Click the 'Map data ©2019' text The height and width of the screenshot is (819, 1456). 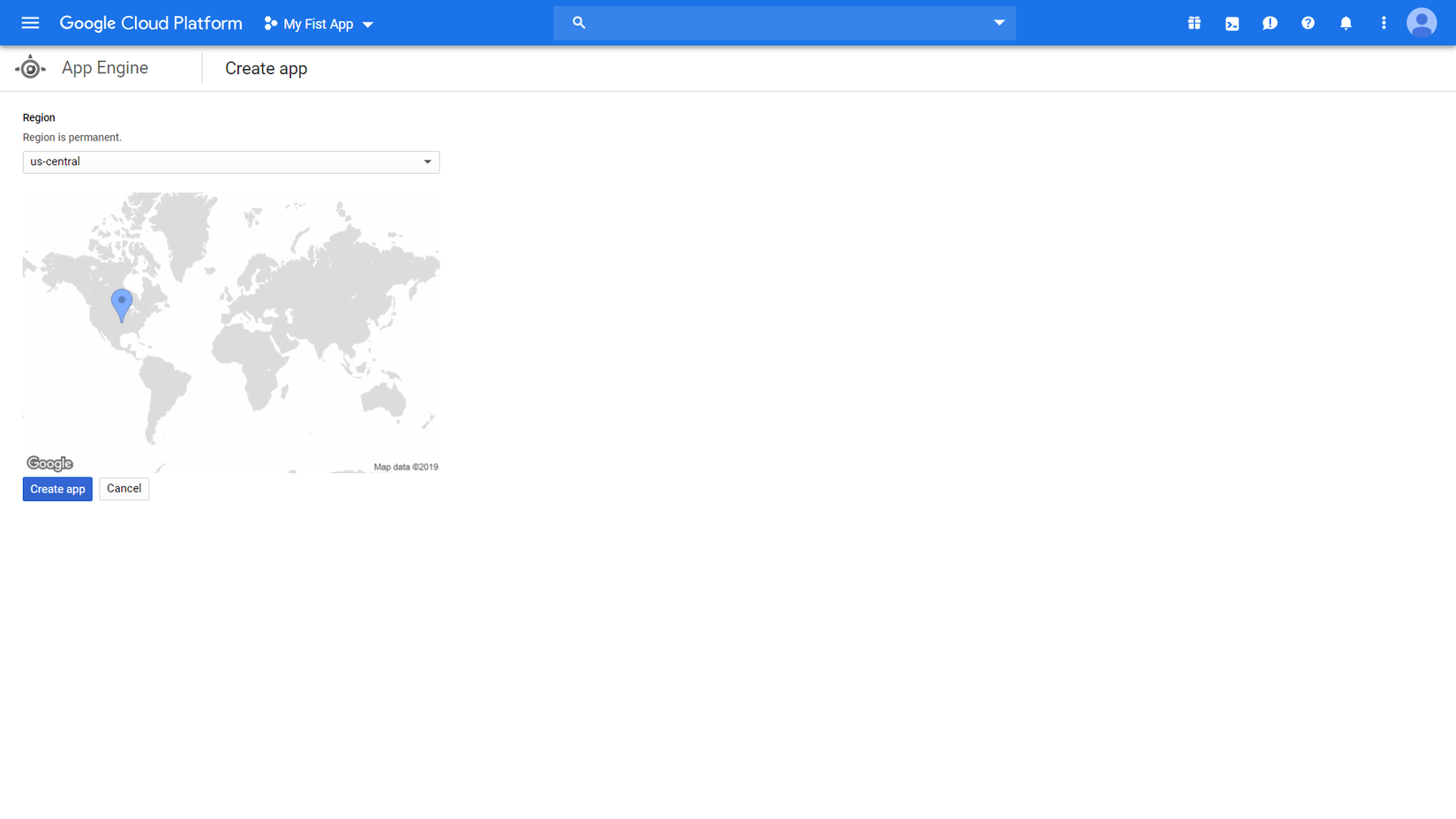click(406, 467)
